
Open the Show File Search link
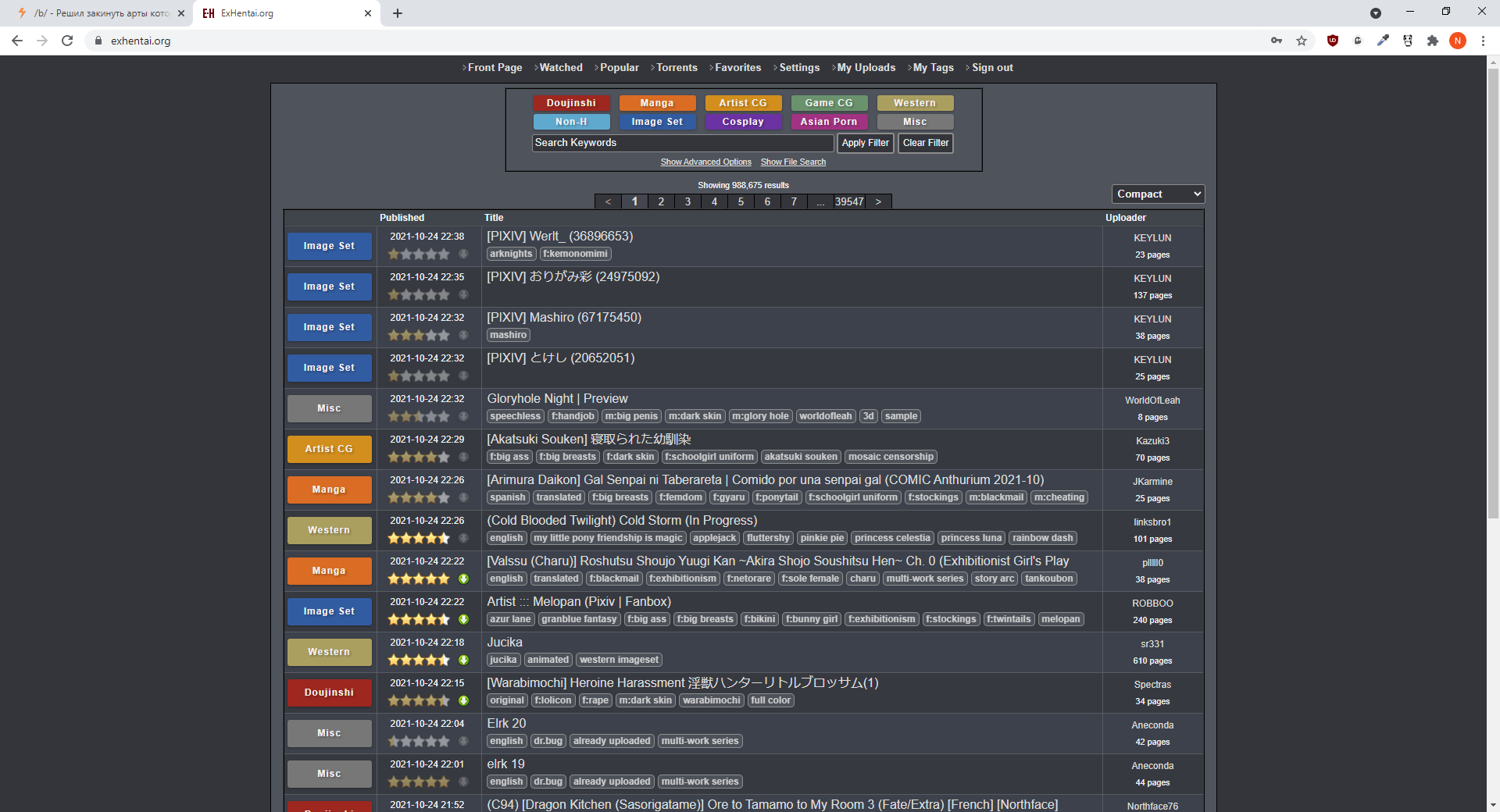793,162
